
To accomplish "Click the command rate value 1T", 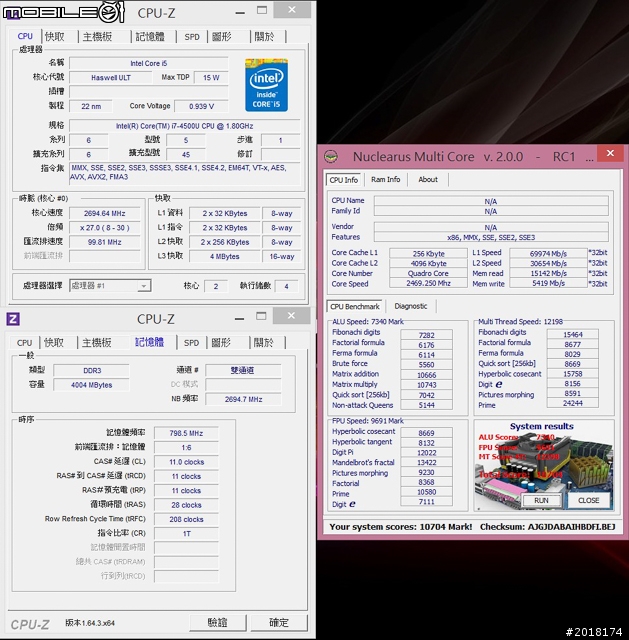I will (x=186, y=533).
